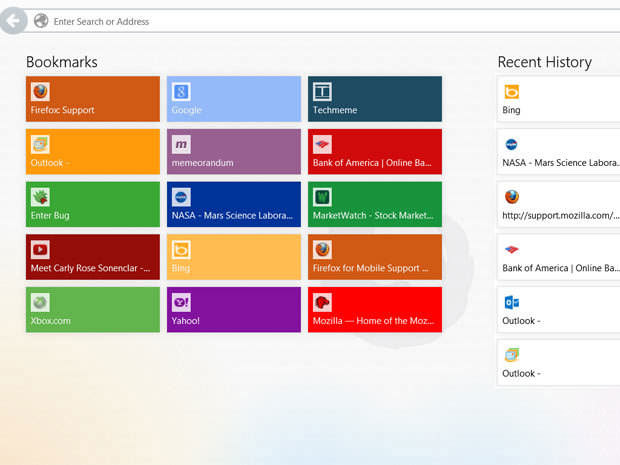Viewport: 620px width, 465px height.
Task: Click the Yahoo! bookmark icon
Action: click(x=181, y=302)
